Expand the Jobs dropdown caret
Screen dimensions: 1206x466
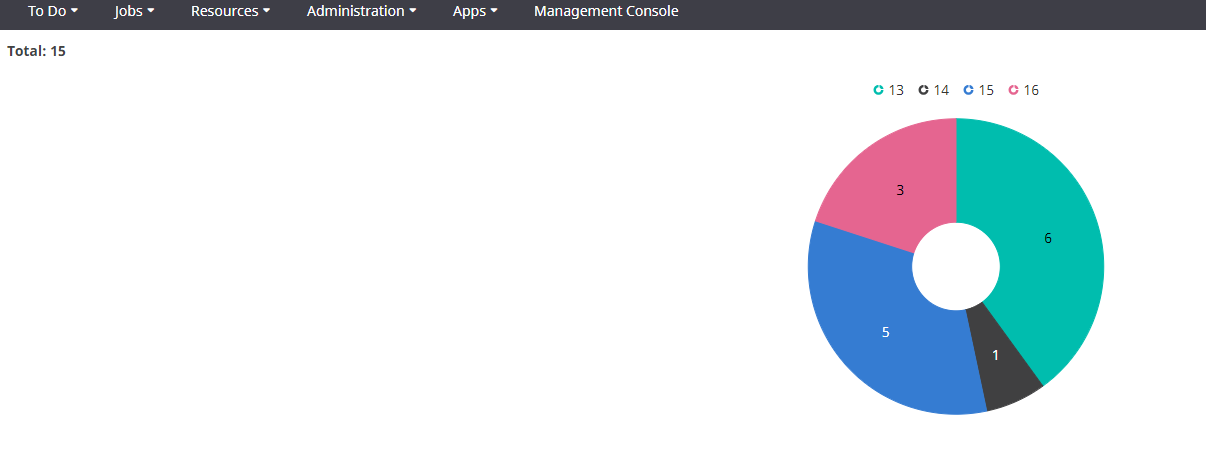(151, 12)
